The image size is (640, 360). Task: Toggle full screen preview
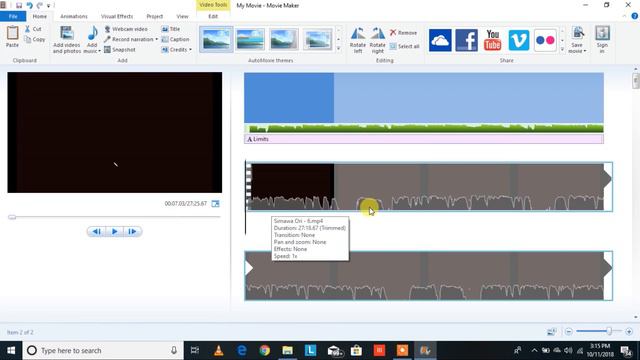pyautogui.click(x=216, y=203)
